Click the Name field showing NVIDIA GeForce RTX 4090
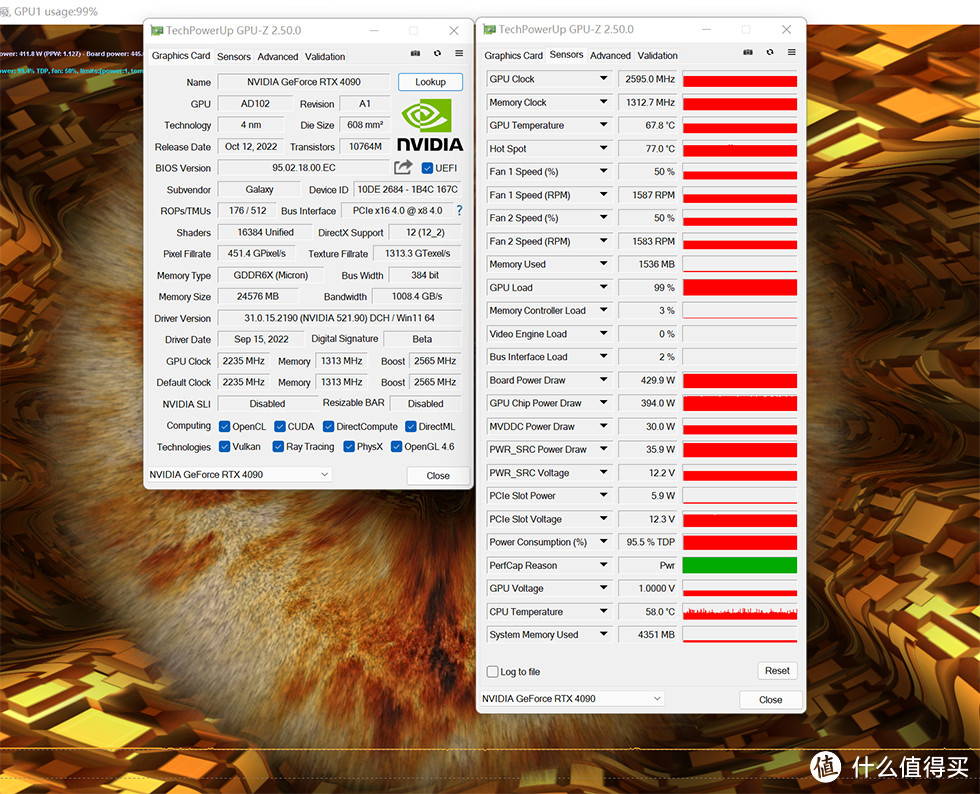This screenshot has width=980, height=794. coord(303,82)
